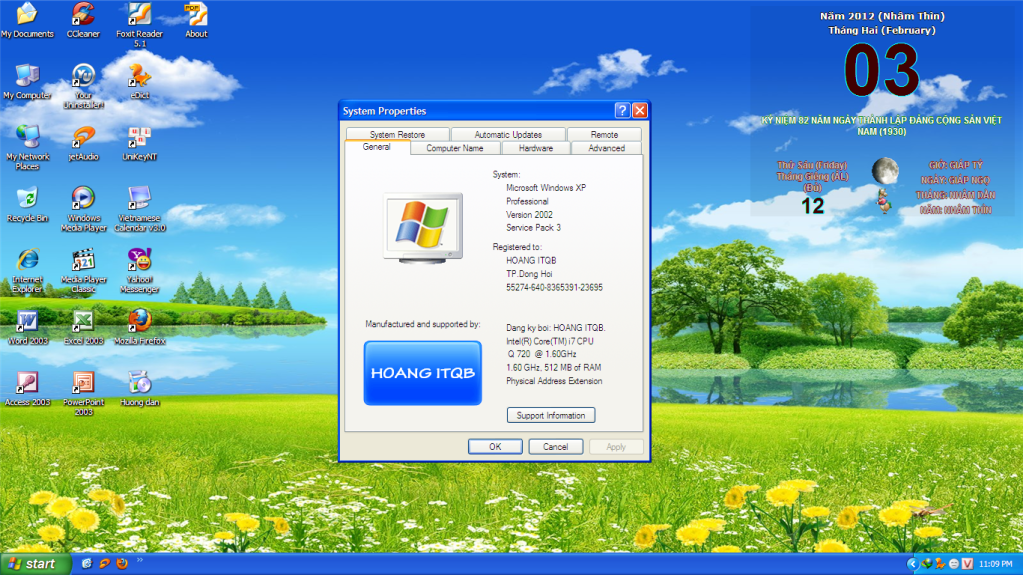Click product ID 55274-640-8365391-23695 text
This screenshot has width=1023, height=575.
click(x=555, y=287)
